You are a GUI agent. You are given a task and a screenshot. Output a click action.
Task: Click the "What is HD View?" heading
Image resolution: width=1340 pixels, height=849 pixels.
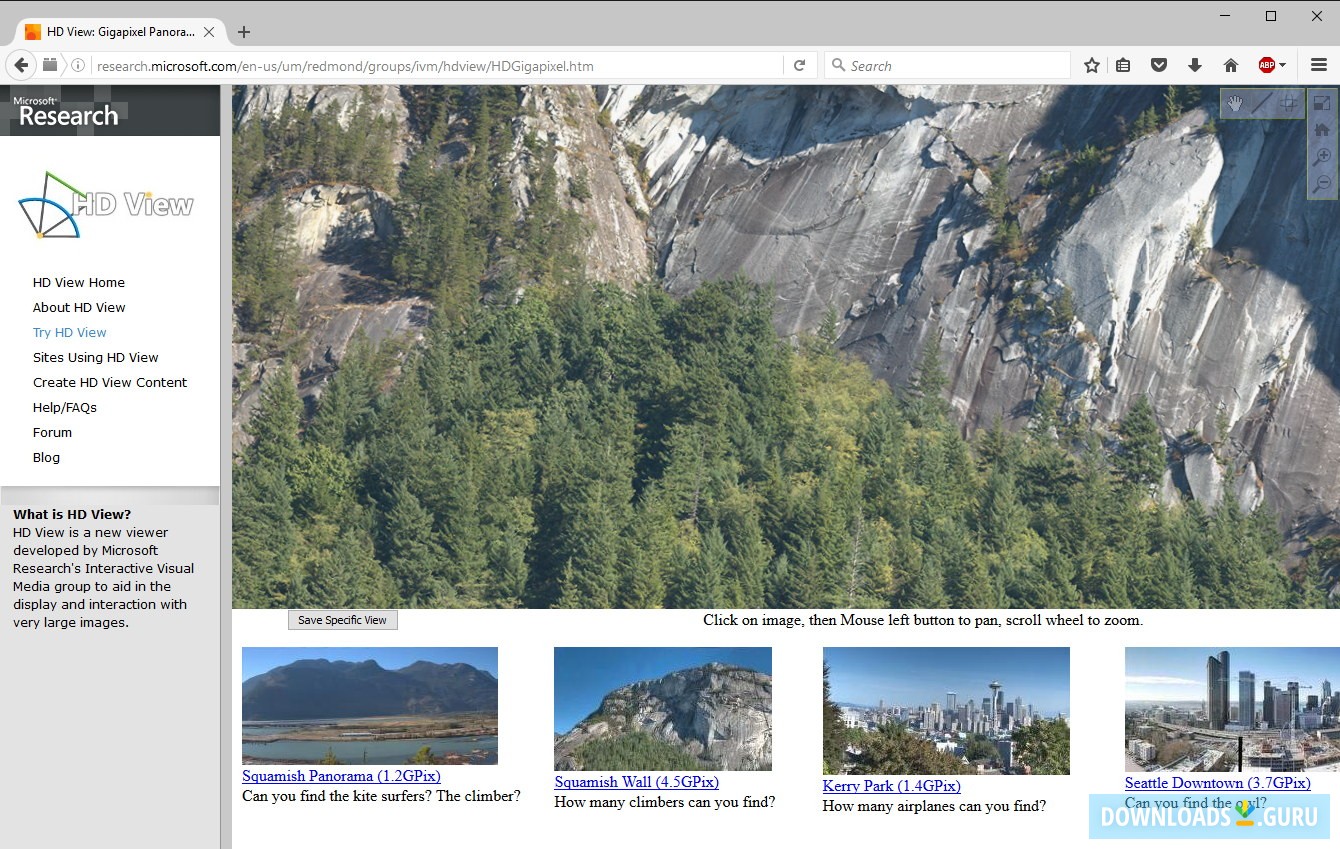coord(72,515)
